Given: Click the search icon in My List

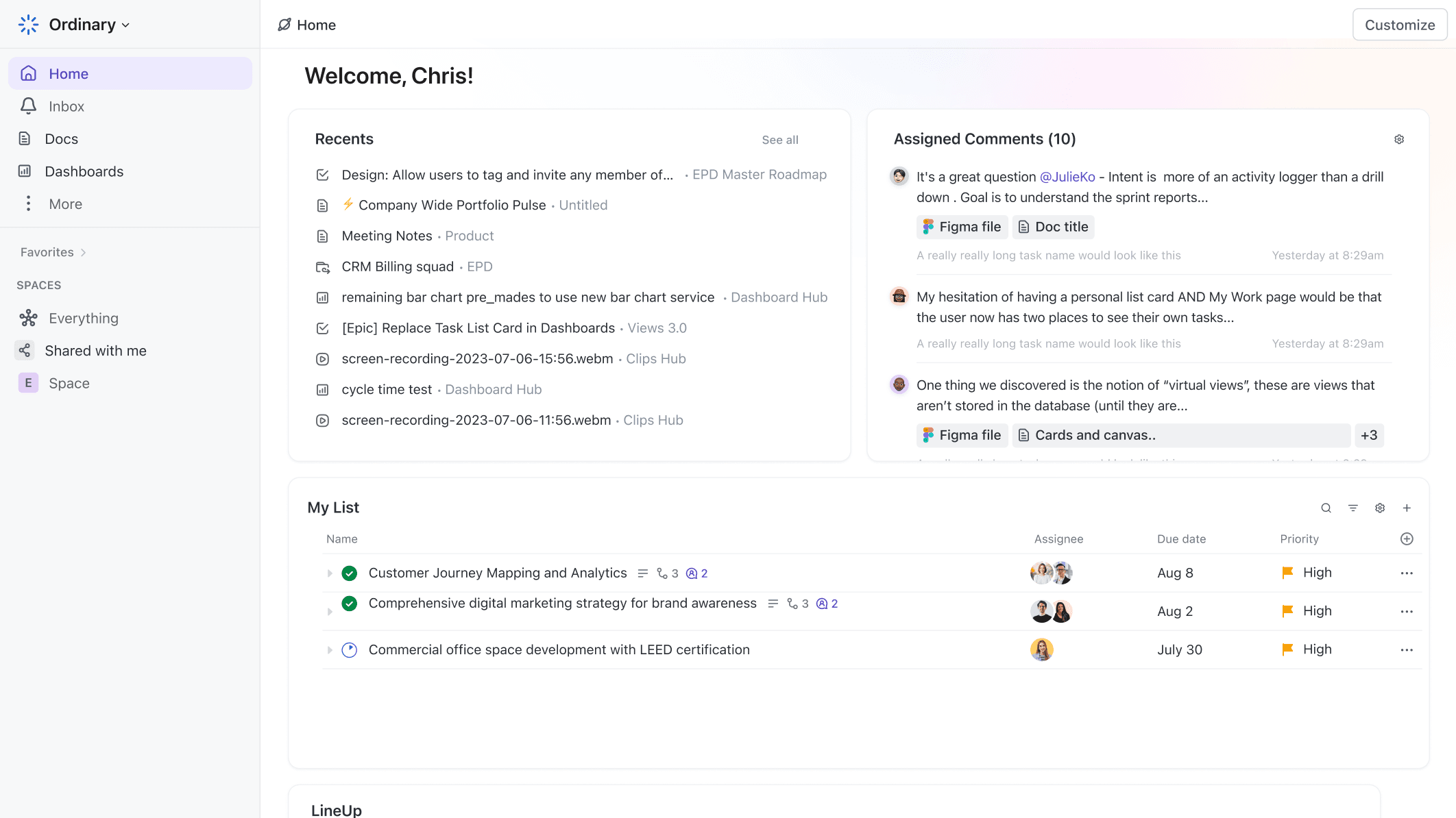Looking at the screenshot, I should coord(1326,508).
